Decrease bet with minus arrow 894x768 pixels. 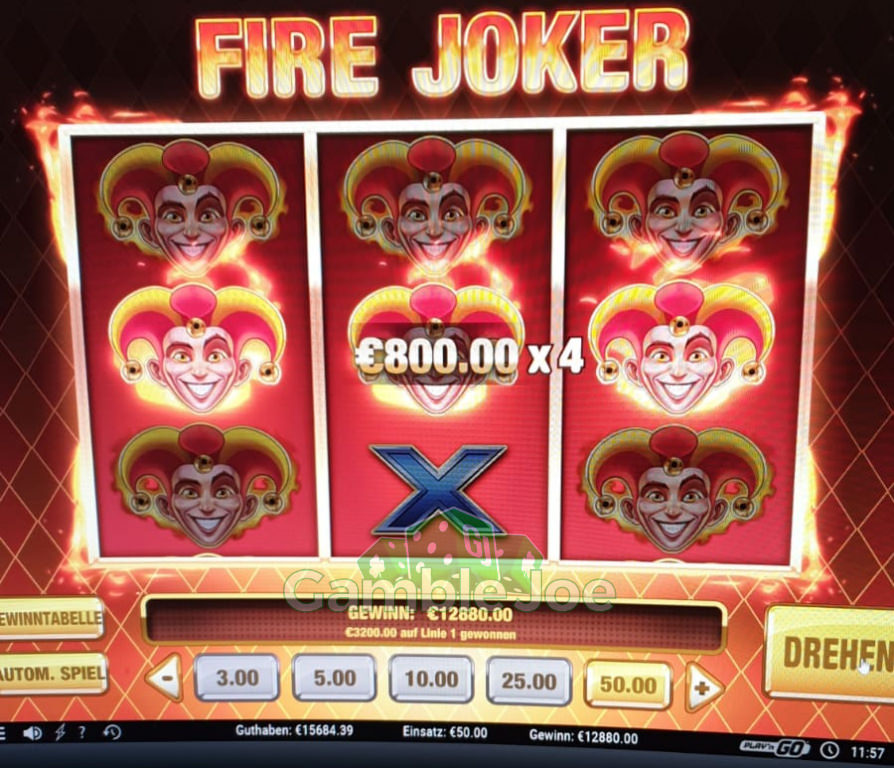[165, 678]
